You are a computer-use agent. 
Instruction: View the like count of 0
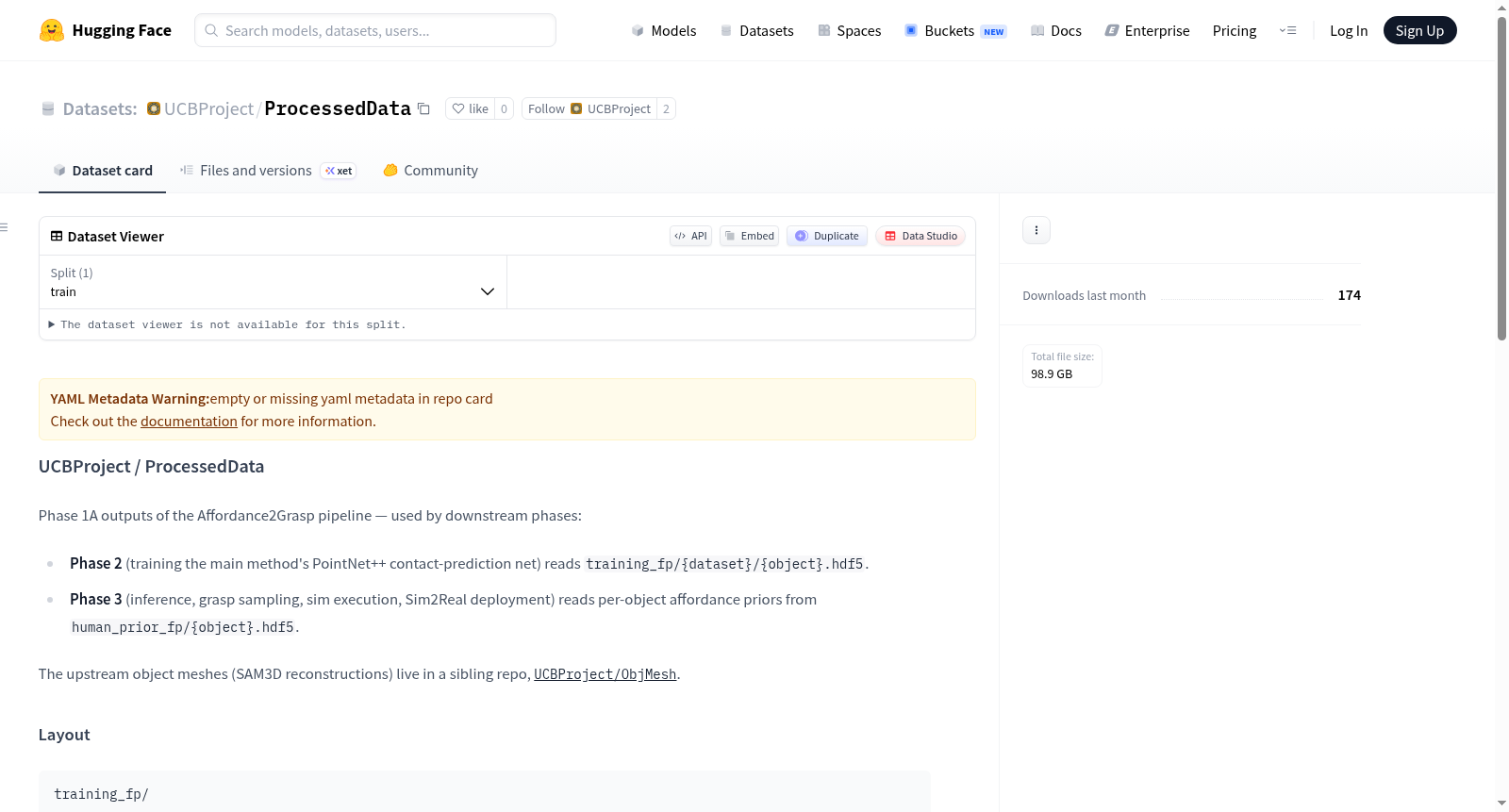tap(504, 108)
